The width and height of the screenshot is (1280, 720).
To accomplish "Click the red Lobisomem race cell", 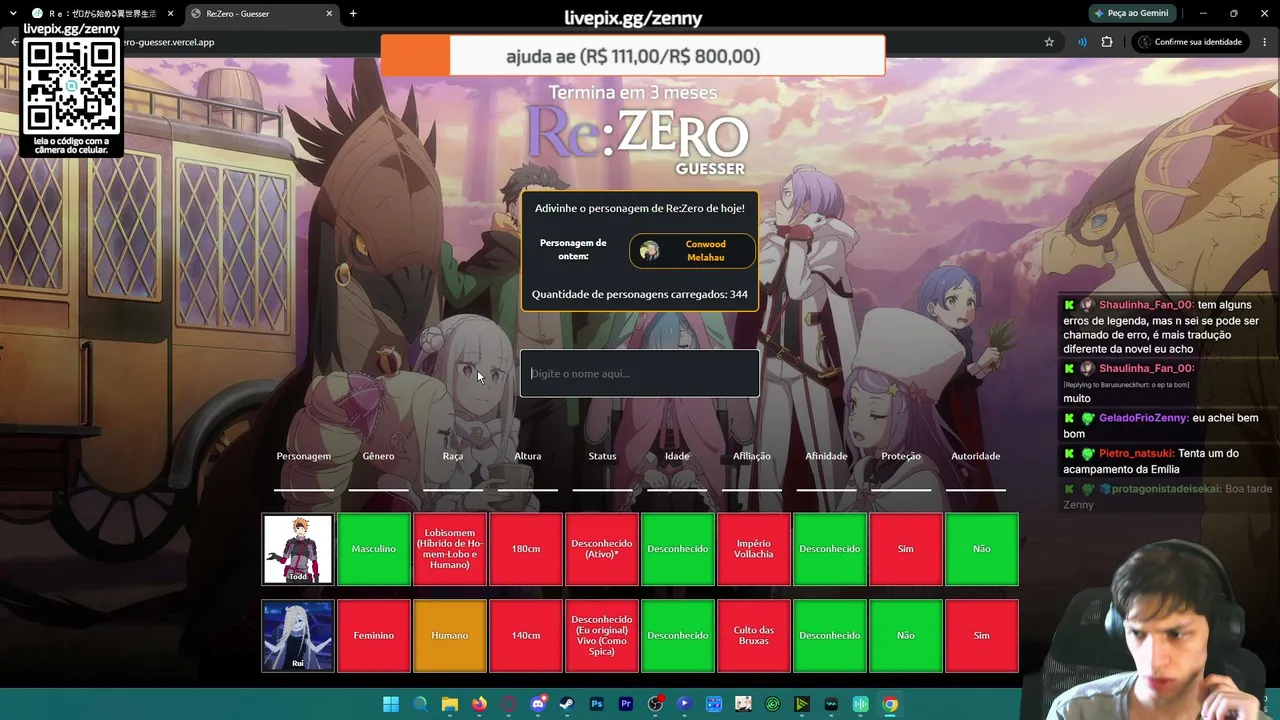I will pyautogui.click(x=450, y=549).
